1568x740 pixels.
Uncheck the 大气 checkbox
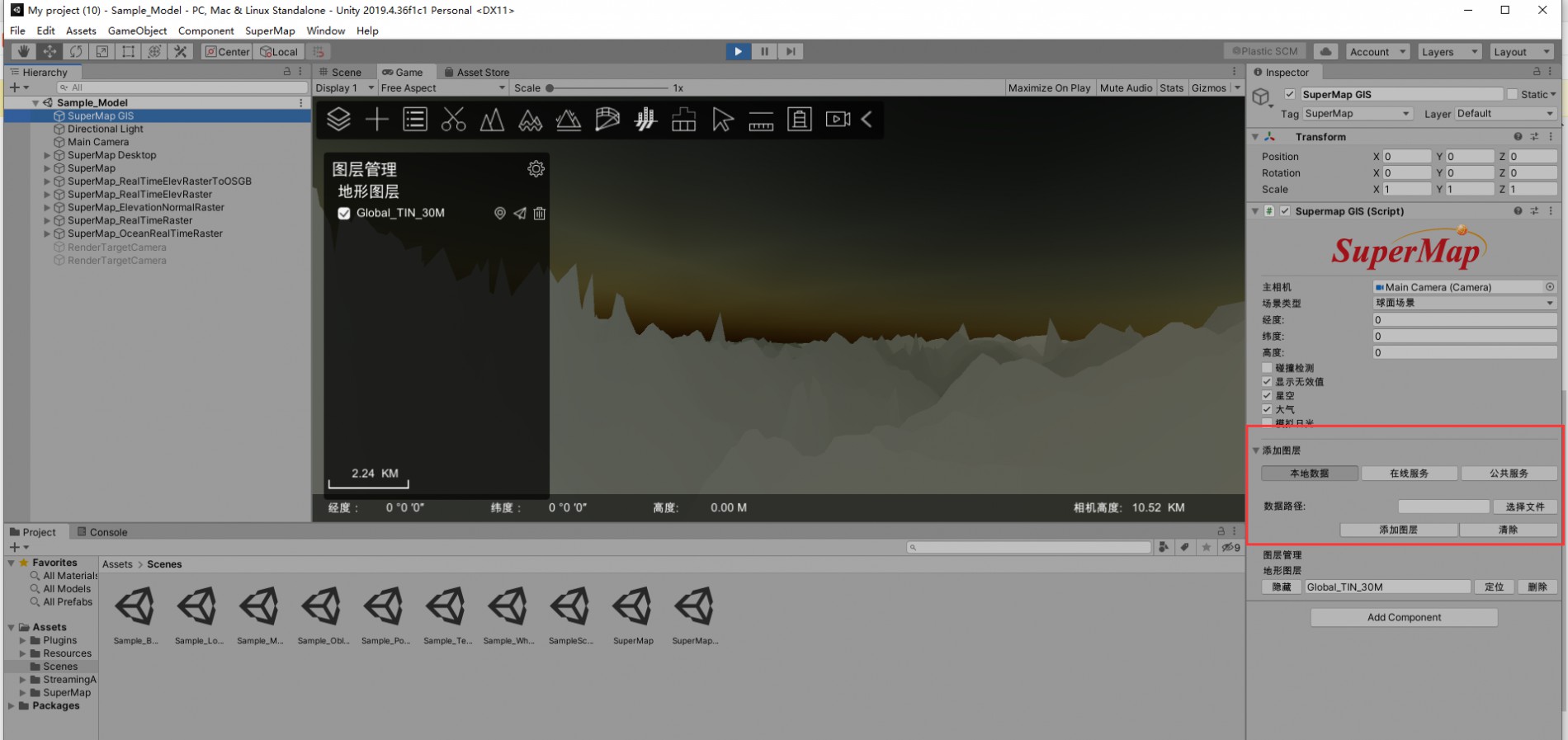pyautogui.click(x=1267, y=409)
